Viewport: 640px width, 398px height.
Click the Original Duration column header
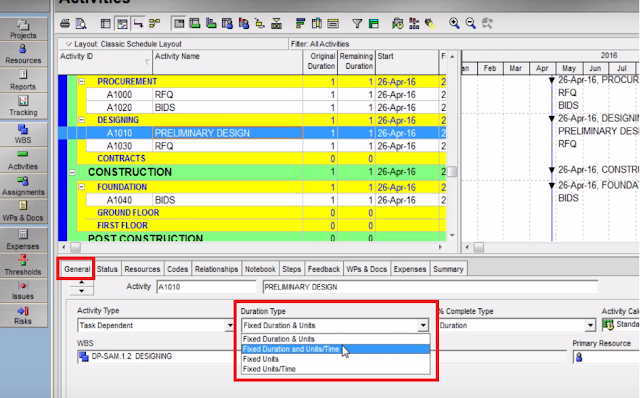point(320,62)
